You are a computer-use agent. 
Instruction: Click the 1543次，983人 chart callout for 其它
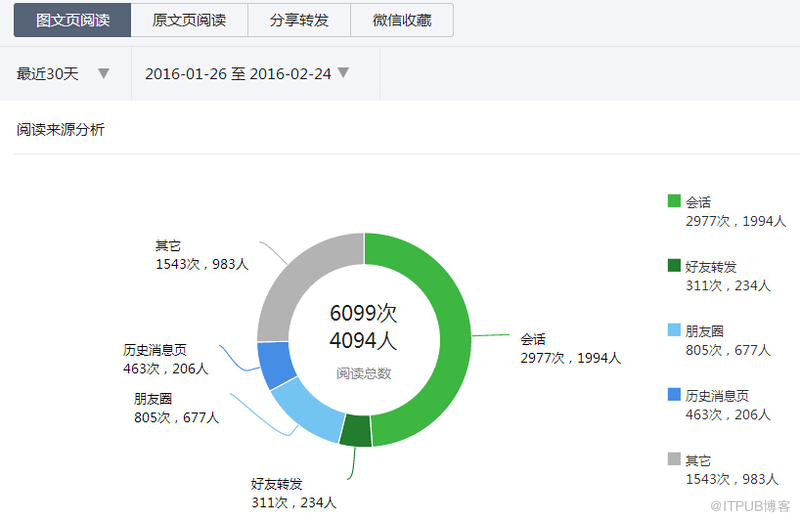tap(202, 264)
